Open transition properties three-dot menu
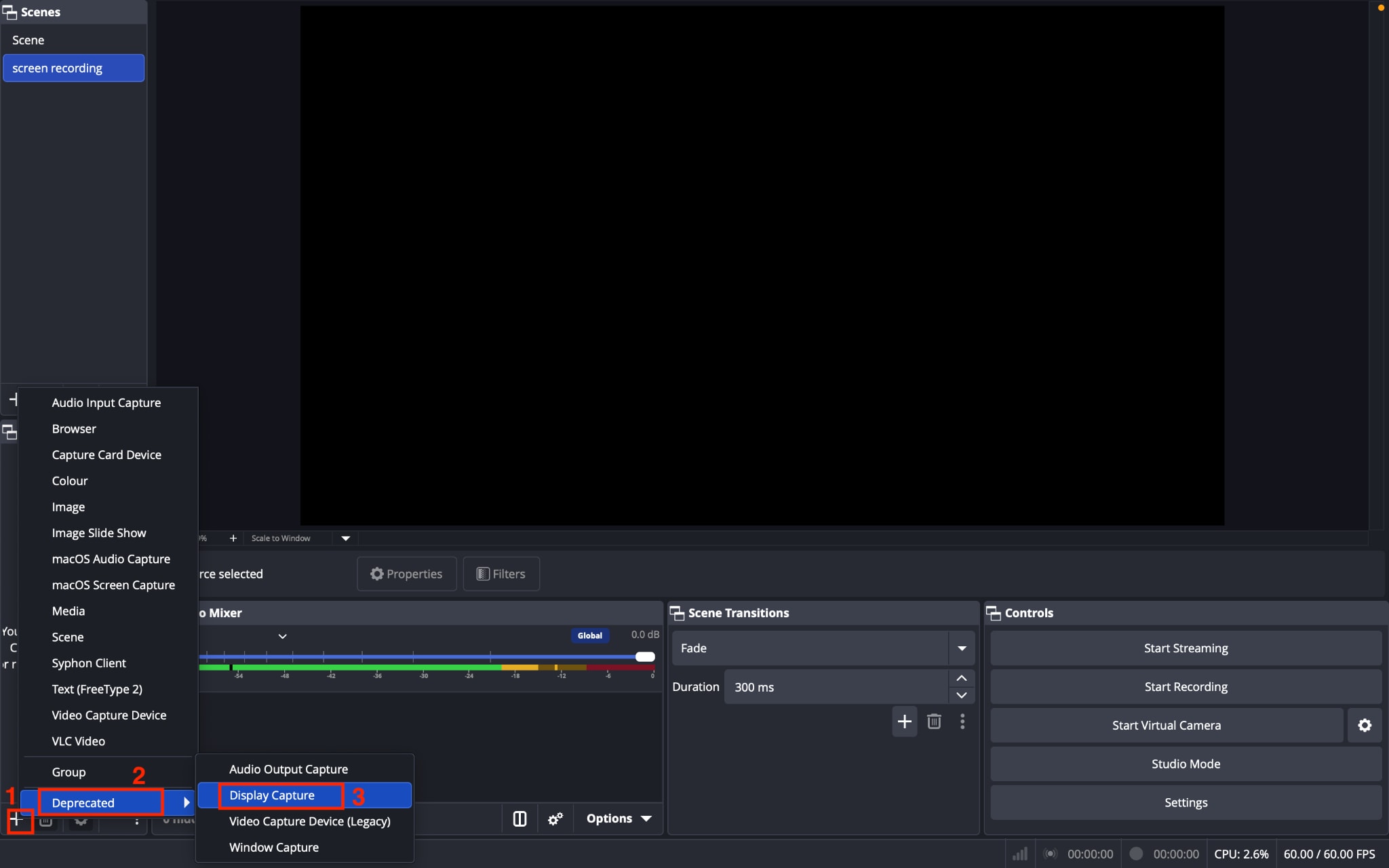Image resolution: width=1389 pixels, height=868 pixels. [x=962, y=722]
